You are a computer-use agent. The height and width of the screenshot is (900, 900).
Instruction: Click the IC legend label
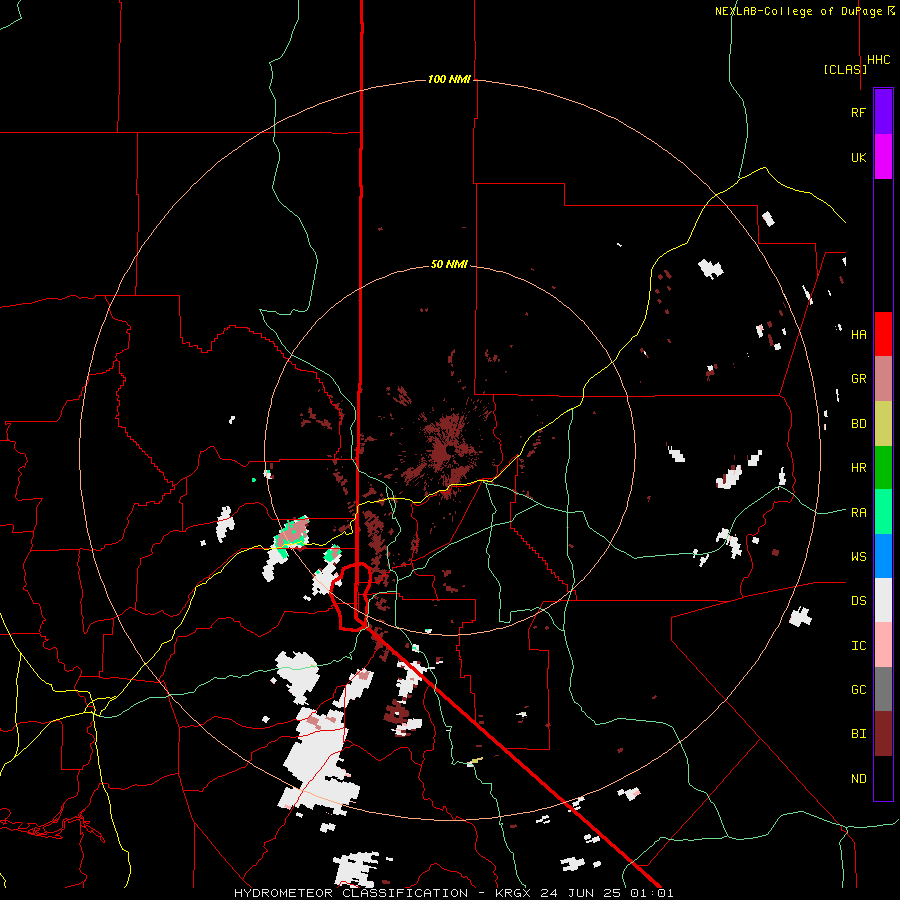(x=858, y=646)
